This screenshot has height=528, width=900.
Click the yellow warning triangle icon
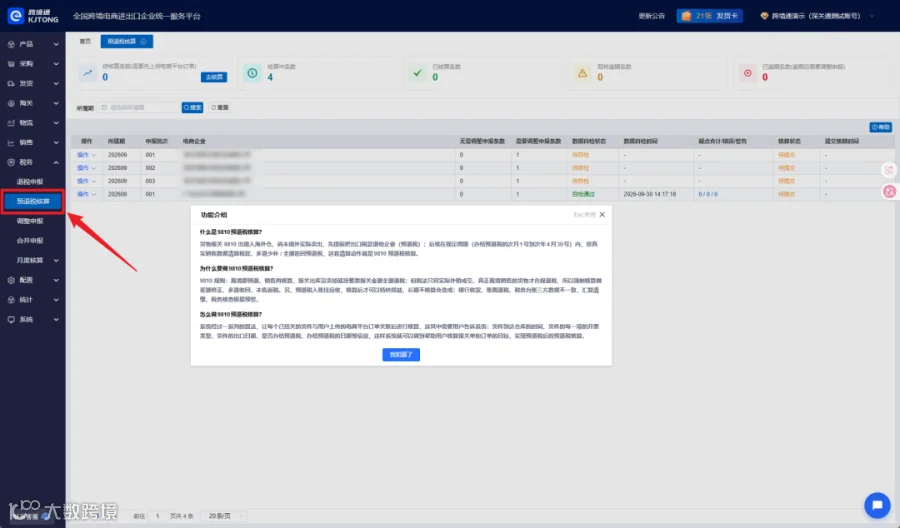[582, 73]
